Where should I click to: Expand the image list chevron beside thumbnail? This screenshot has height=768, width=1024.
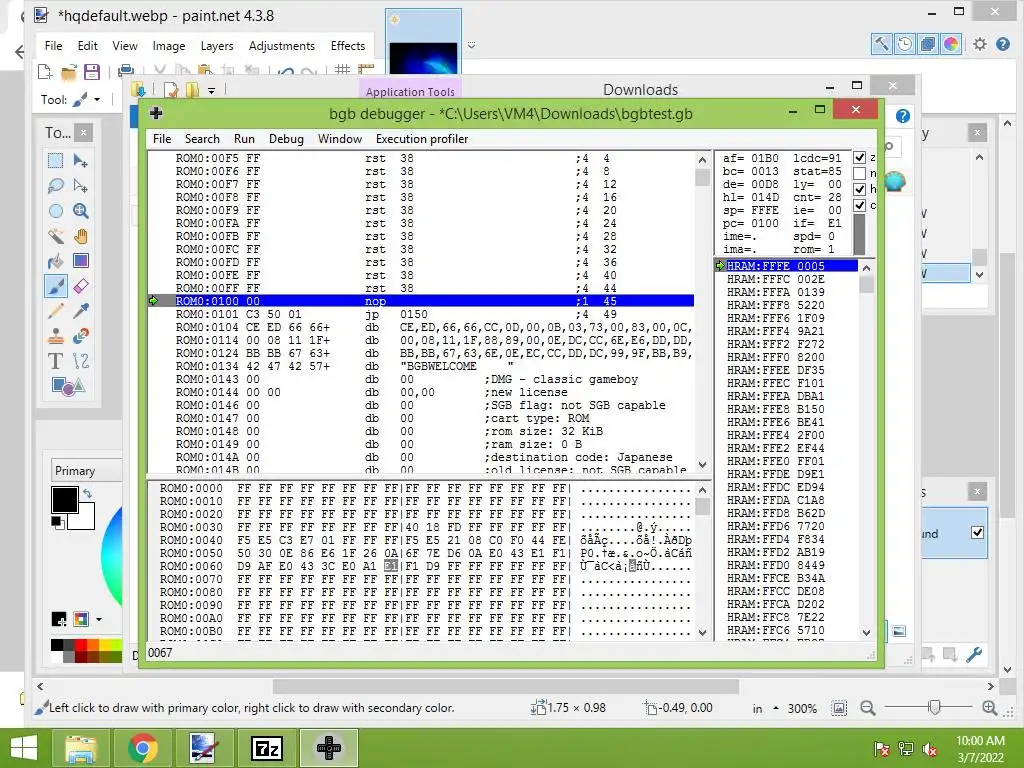tap(471, 45)
